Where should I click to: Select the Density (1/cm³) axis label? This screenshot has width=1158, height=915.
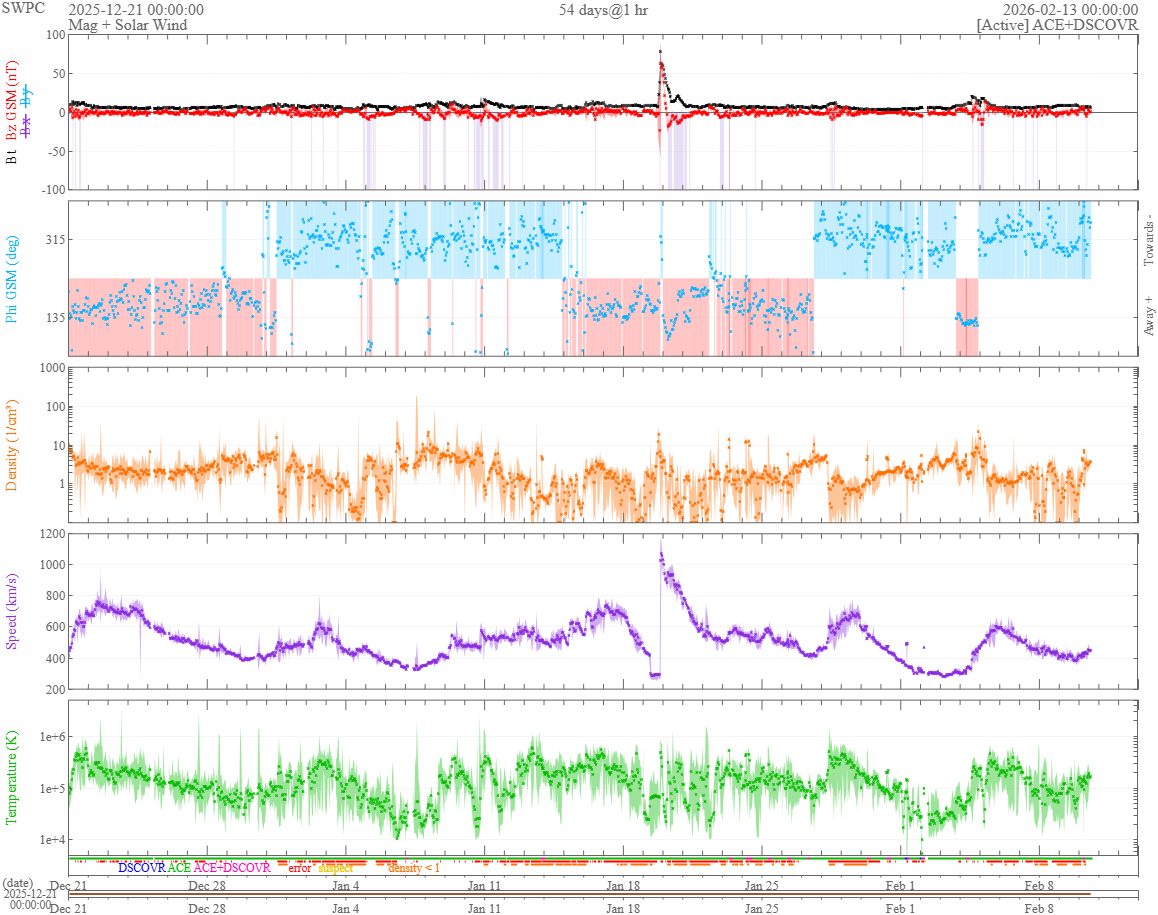coord(12,445)
